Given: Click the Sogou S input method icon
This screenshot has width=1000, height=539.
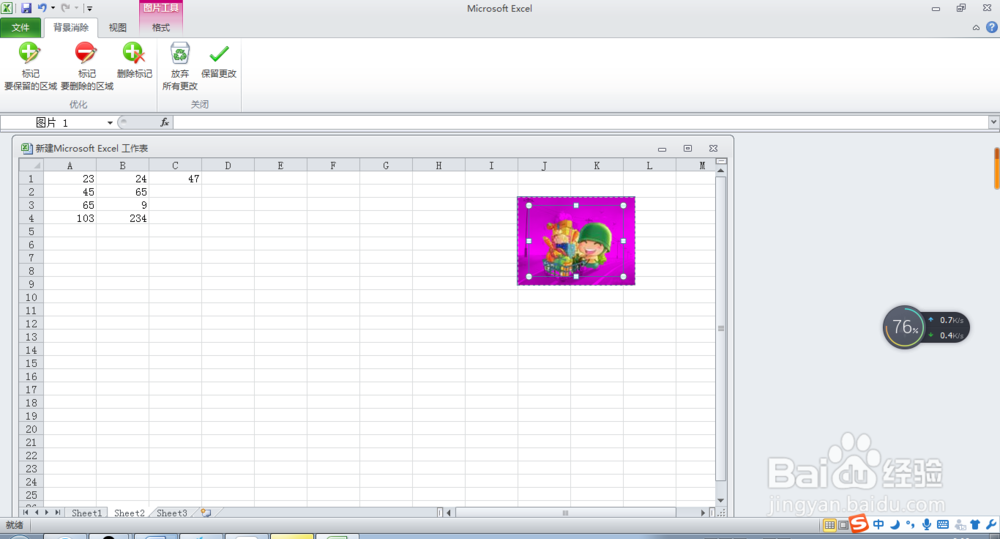Looking at the screenshot, I should [x=859, y=524].
